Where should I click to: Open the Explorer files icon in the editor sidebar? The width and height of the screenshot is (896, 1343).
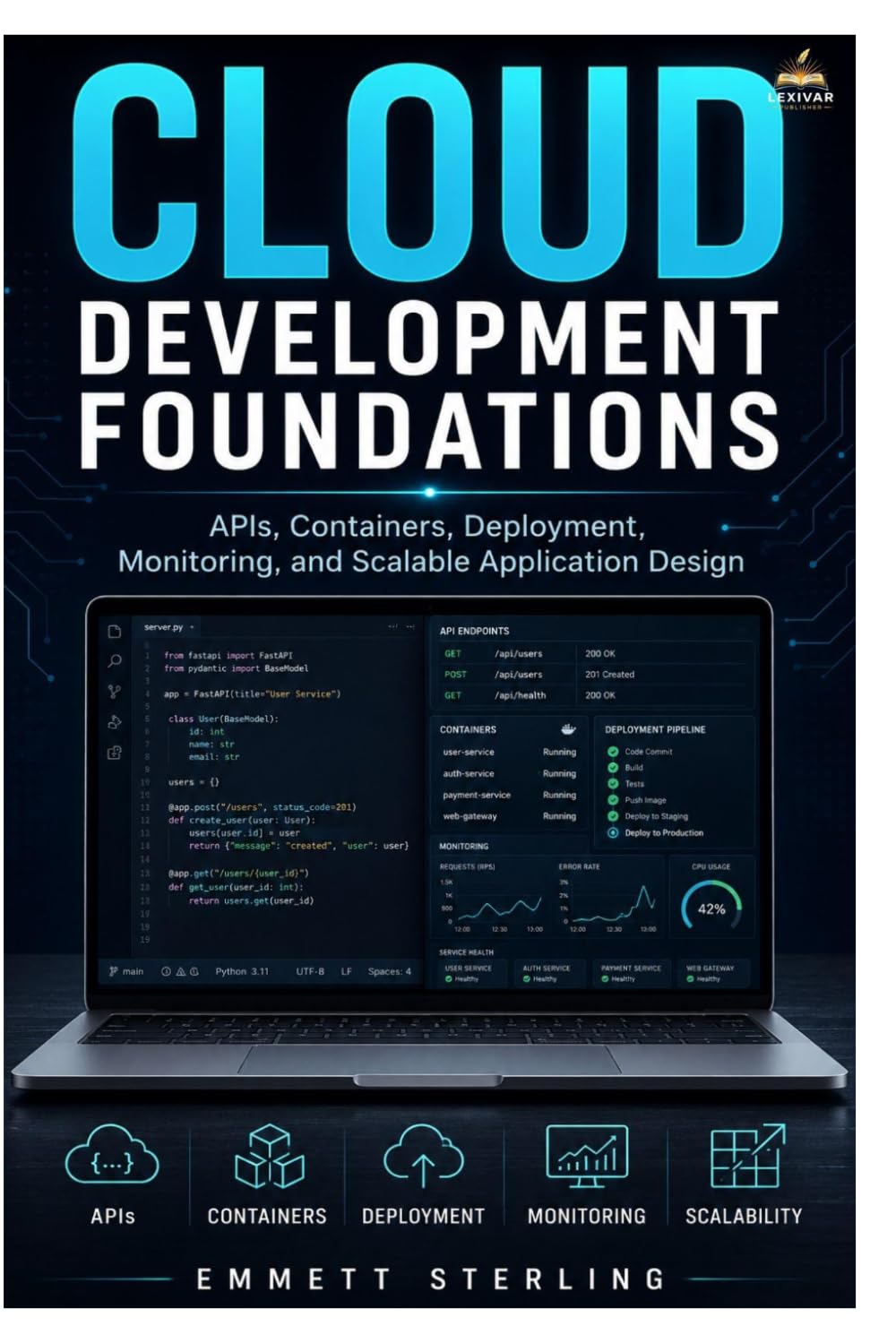pos(115,632)
